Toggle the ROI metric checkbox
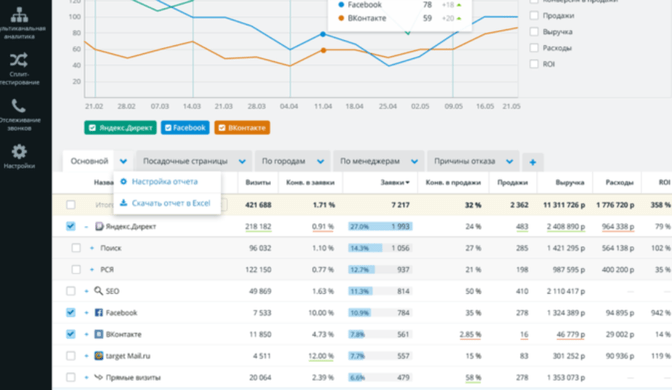The height and width of the screenshot is (390, 672). pos(534,64)
